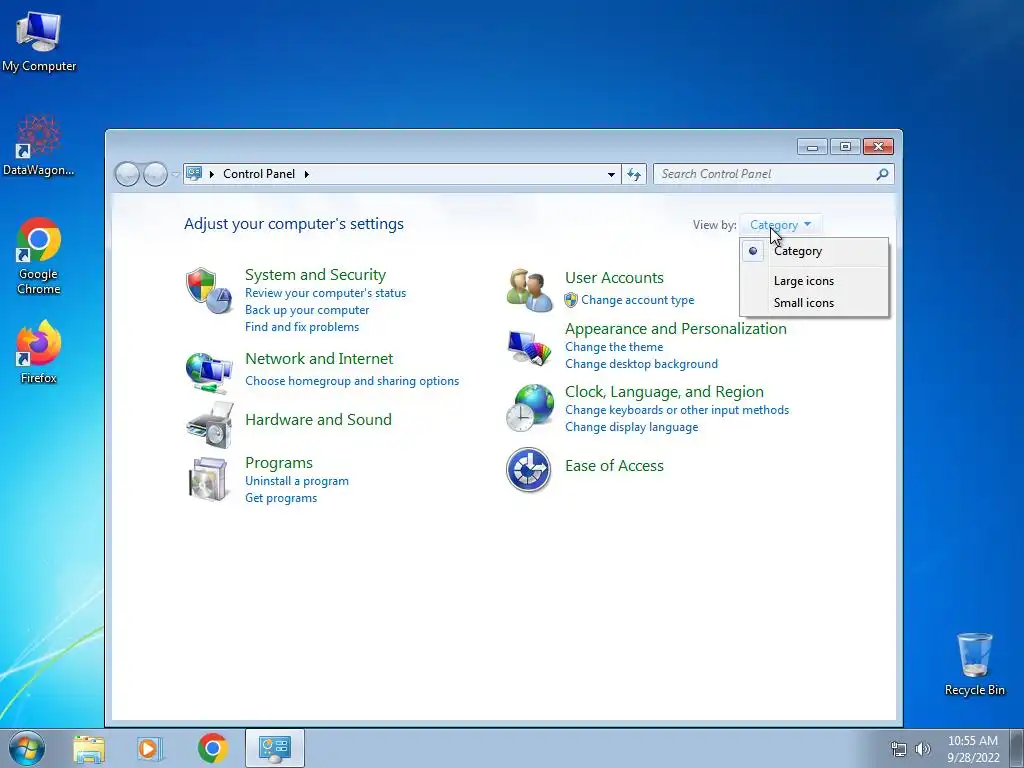Select the Firefox desktop shortcut

[x=39, y=352]
